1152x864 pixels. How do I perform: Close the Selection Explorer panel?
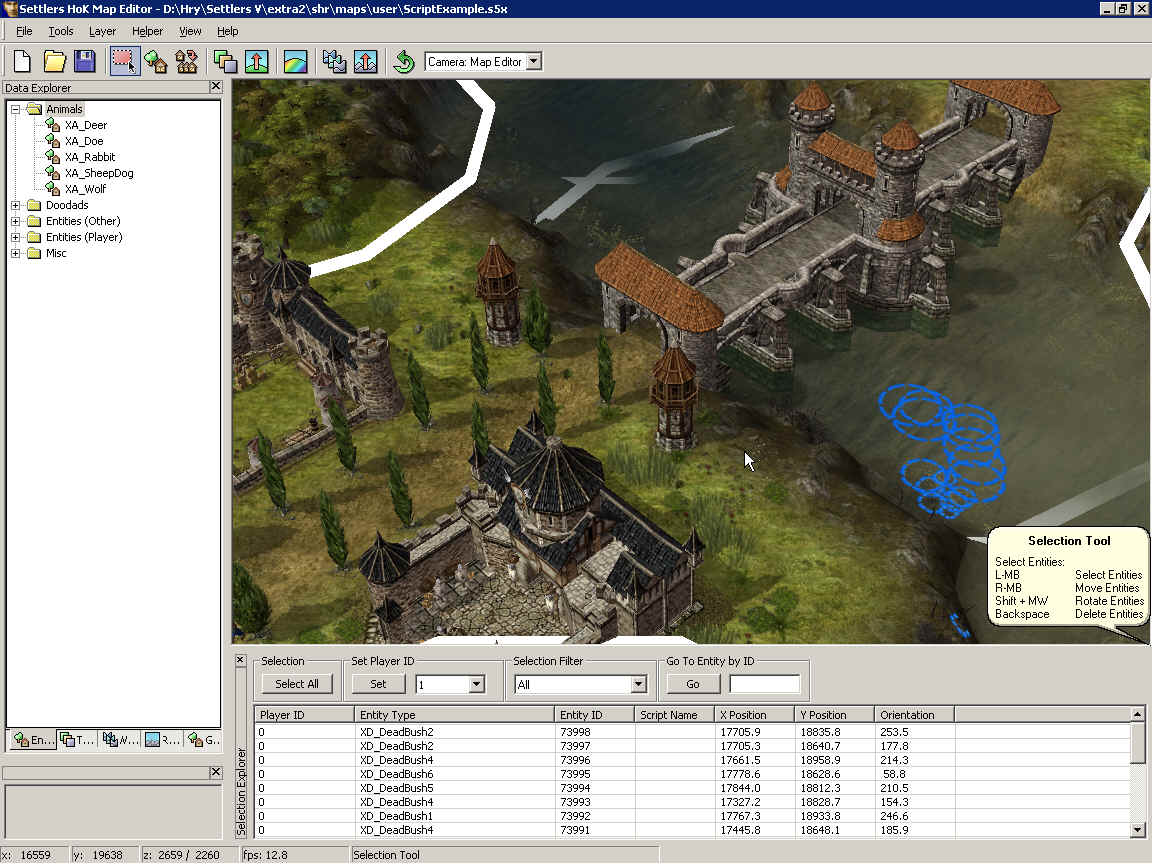pos(240,660)
